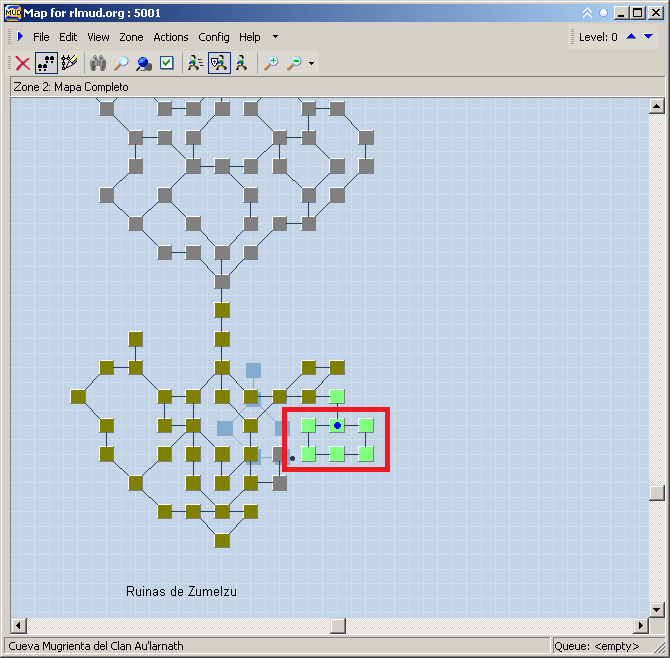This screenshot has height=658, width=670.
Task: Open the Zone menu
Action: pos(131,37)
